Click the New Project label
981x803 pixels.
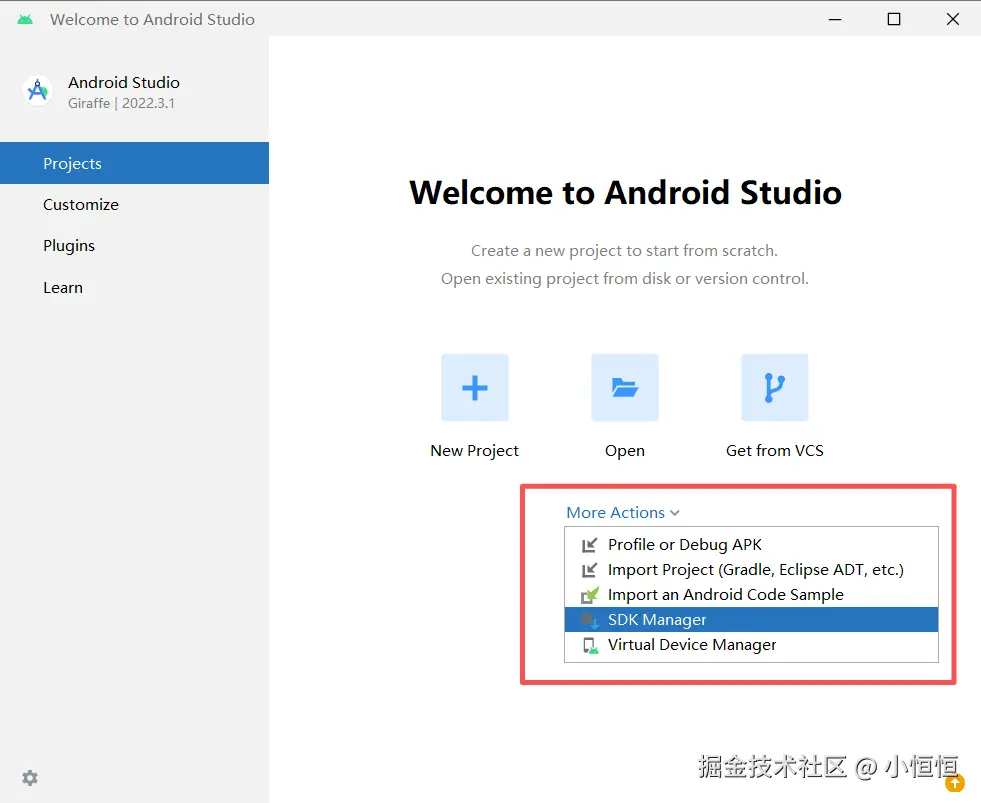475,451
